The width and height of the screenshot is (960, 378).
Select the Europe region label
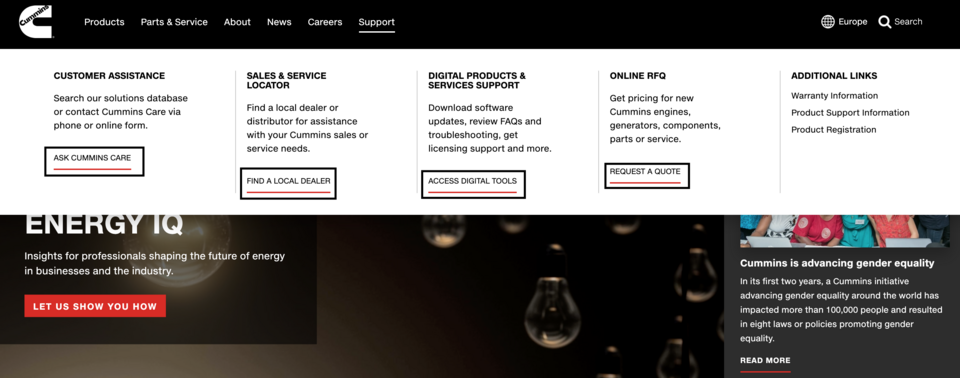pyautogui.click(x=853, y=21)
